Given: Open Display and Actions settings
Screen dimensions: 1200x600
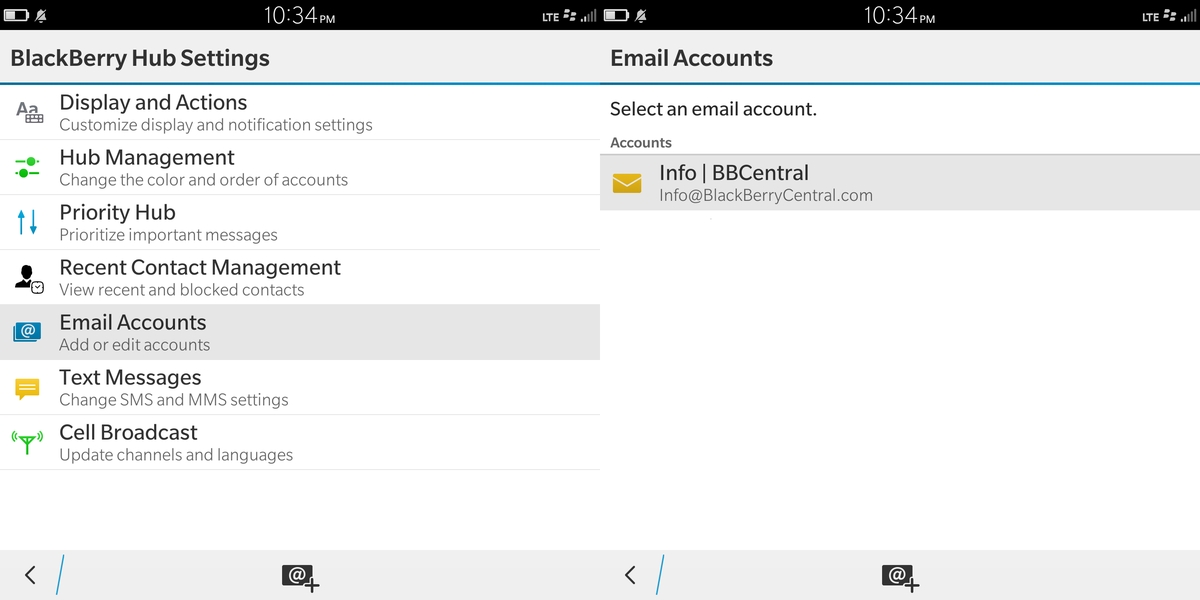Looking at the screenshot, I should pyautogui.click(x=300, y=112).
